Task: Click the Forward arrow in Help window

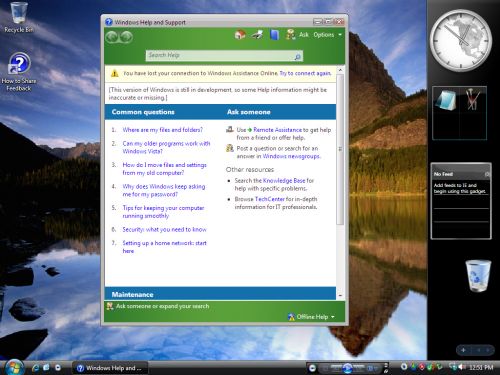Action: 126,37
